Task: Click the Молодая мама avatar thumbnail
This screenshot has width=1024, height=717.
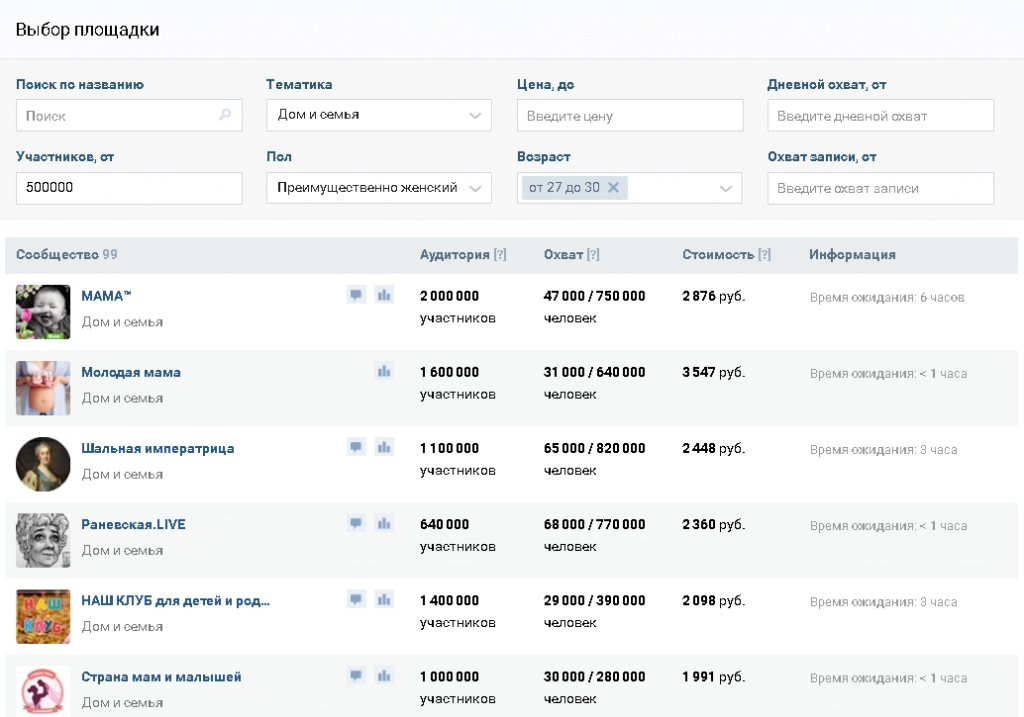Action: [43, 388]
